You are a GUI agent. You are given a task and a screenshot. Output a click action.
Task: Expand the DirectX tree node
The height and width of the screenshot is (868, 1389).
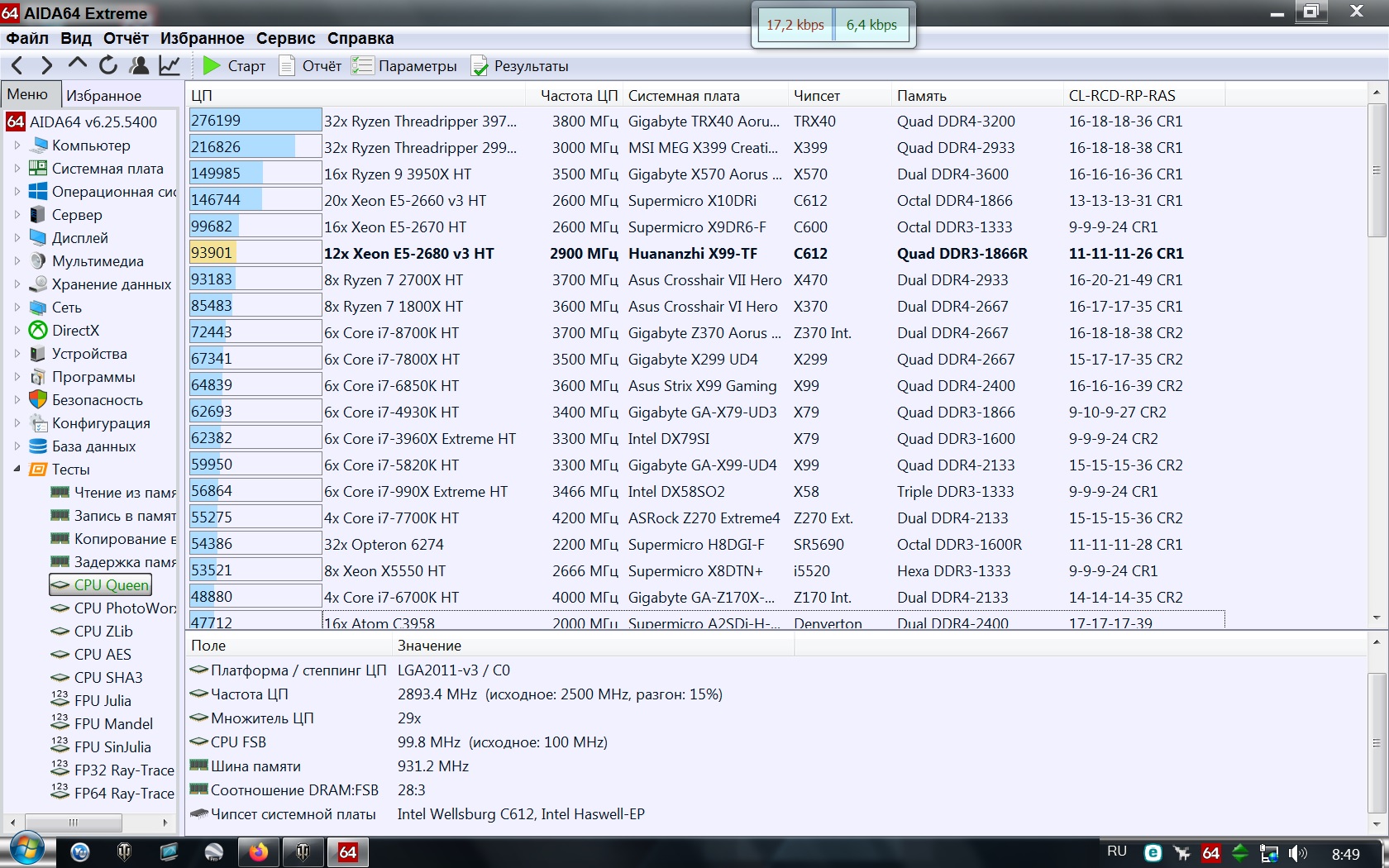(x=17, y=331)
